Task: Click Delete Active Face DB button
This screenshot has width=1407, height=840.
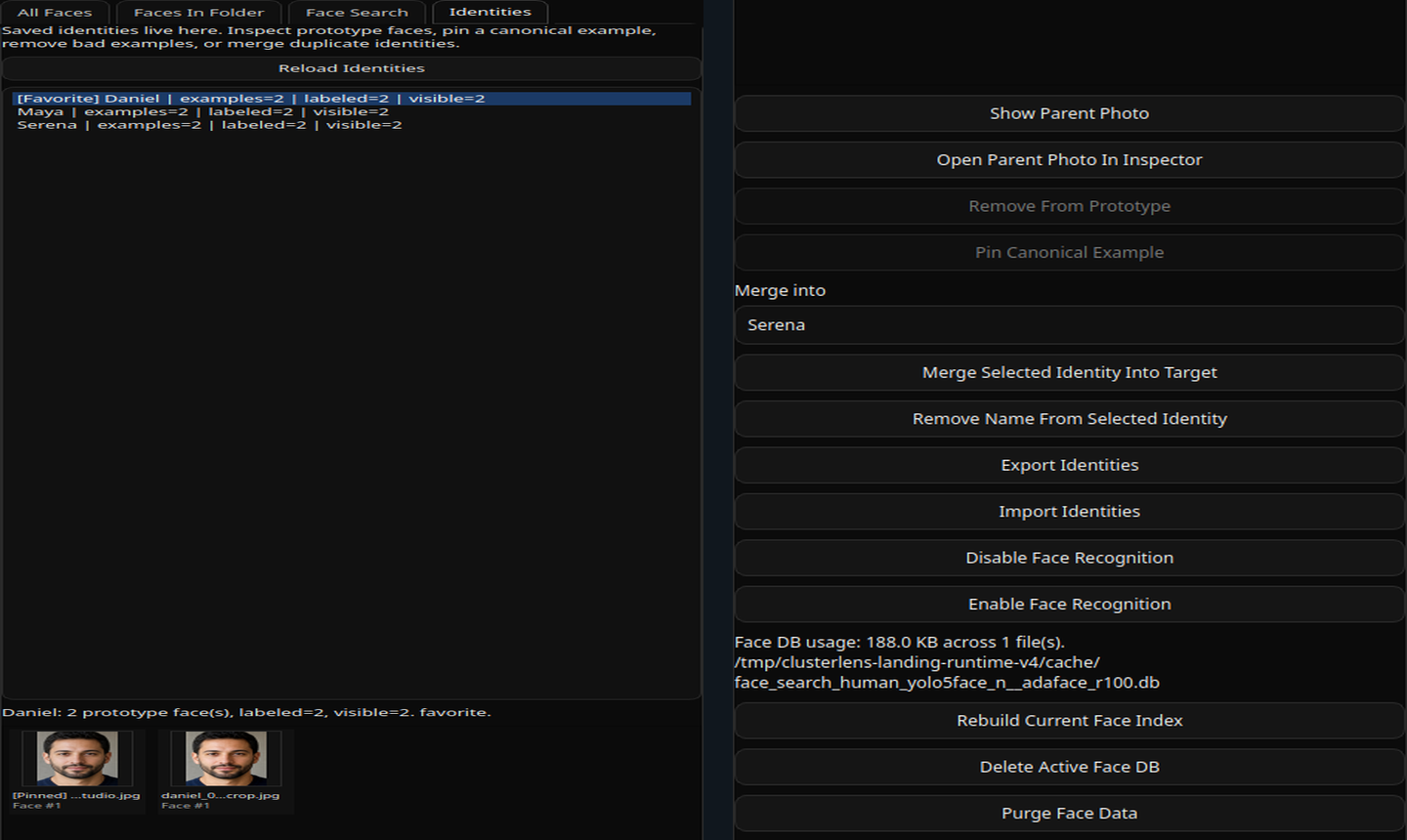Action: pos(1069,767)
